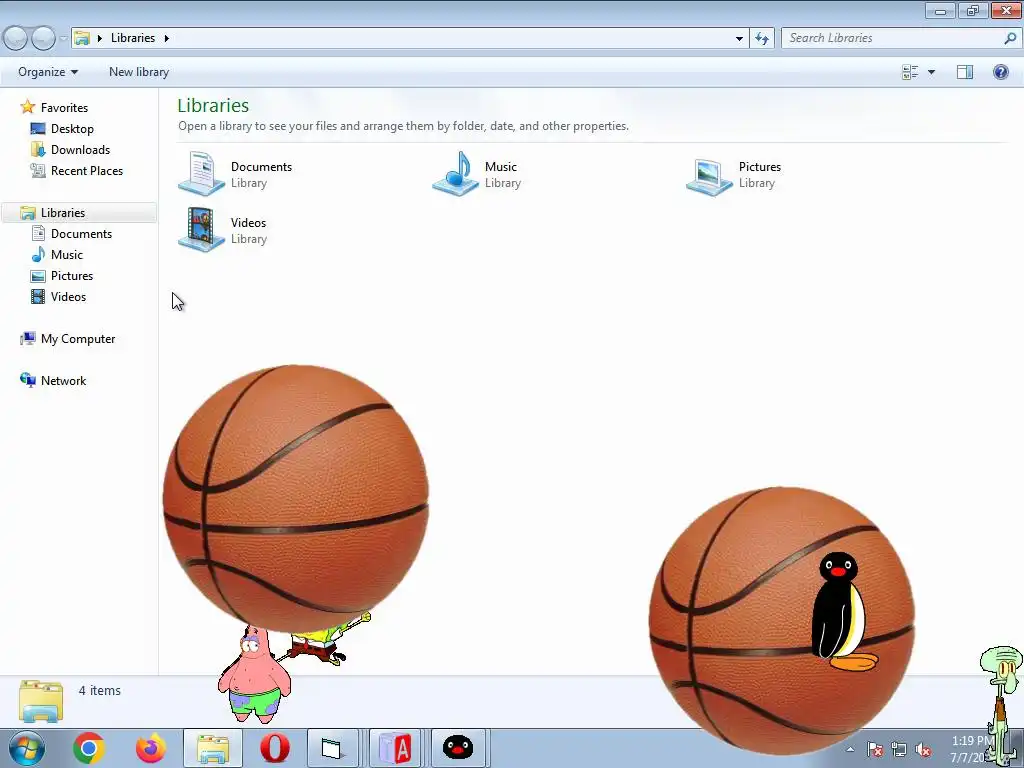Click Libraries in the address breadcrumb

[x=133, y=38]
